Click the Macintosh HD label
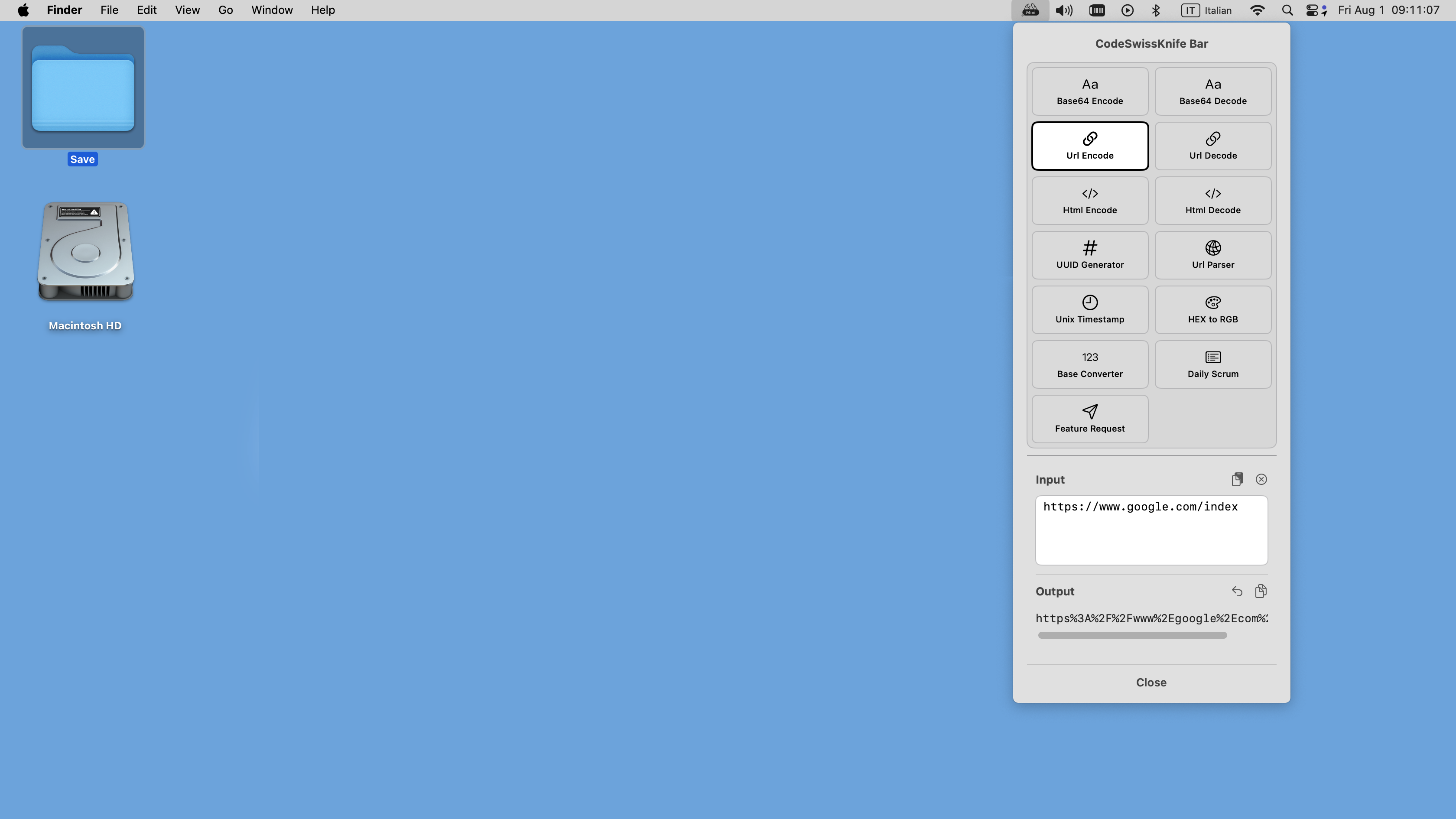The image size is (1456, 819). coord(85,325)
